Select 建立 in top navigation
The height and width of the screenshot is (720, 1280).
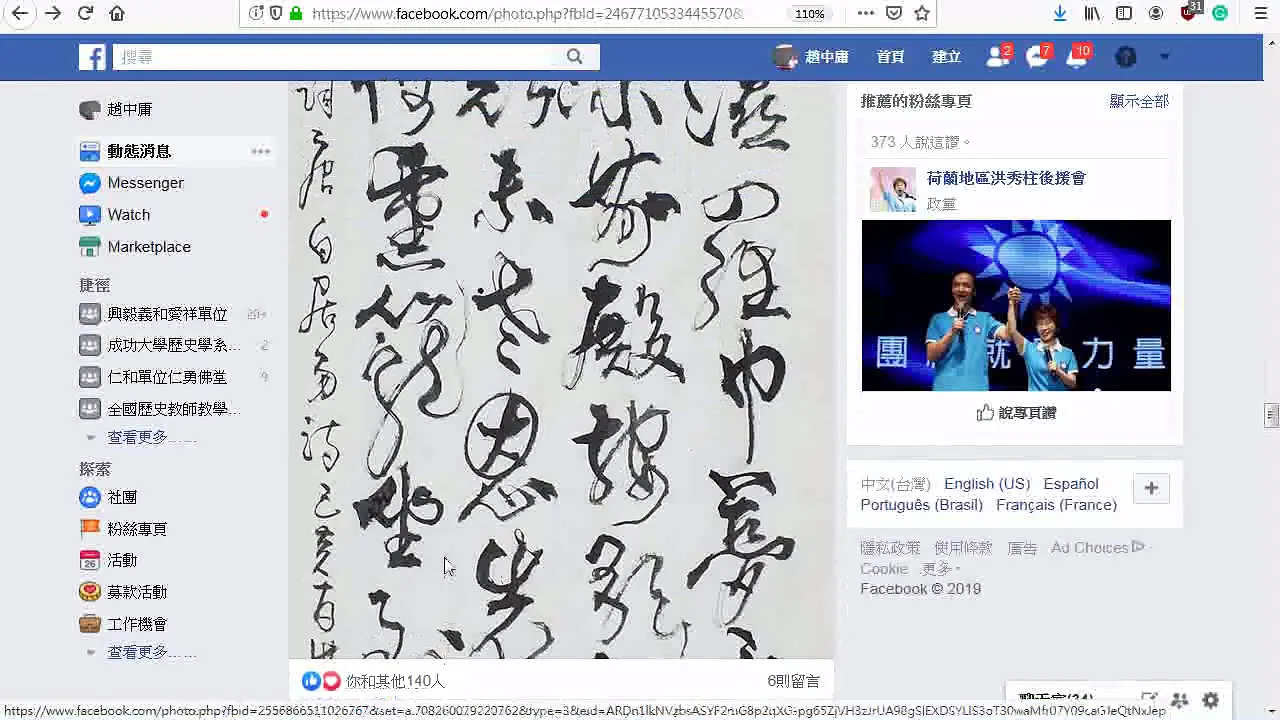pos(946,57)
